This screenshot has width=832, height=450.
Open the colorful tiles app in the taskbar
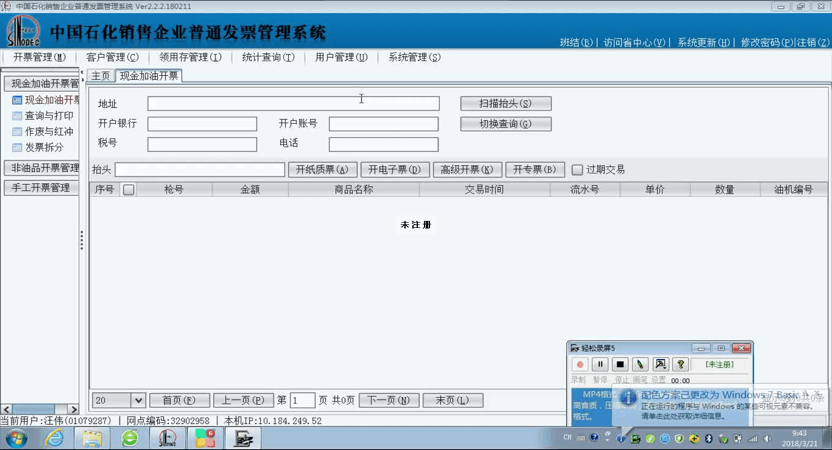205,438
